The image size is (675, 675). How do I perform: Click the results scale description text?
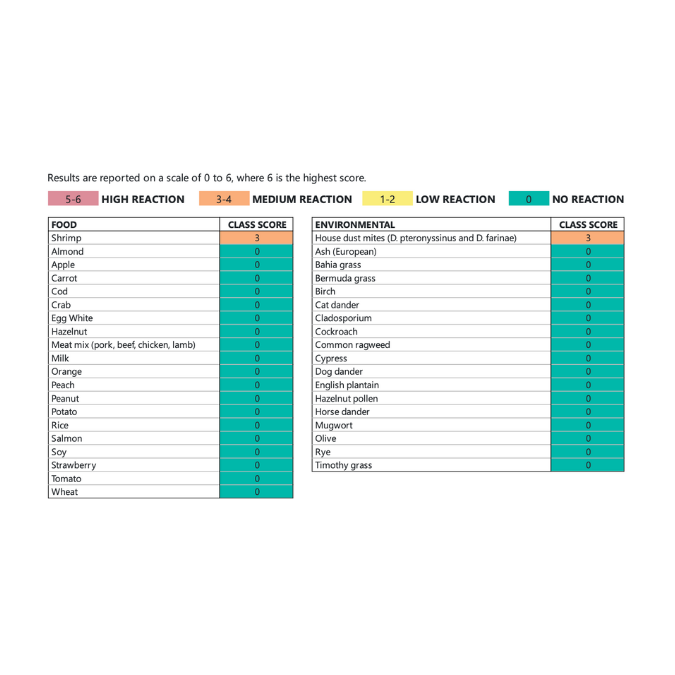click(206, 177)
